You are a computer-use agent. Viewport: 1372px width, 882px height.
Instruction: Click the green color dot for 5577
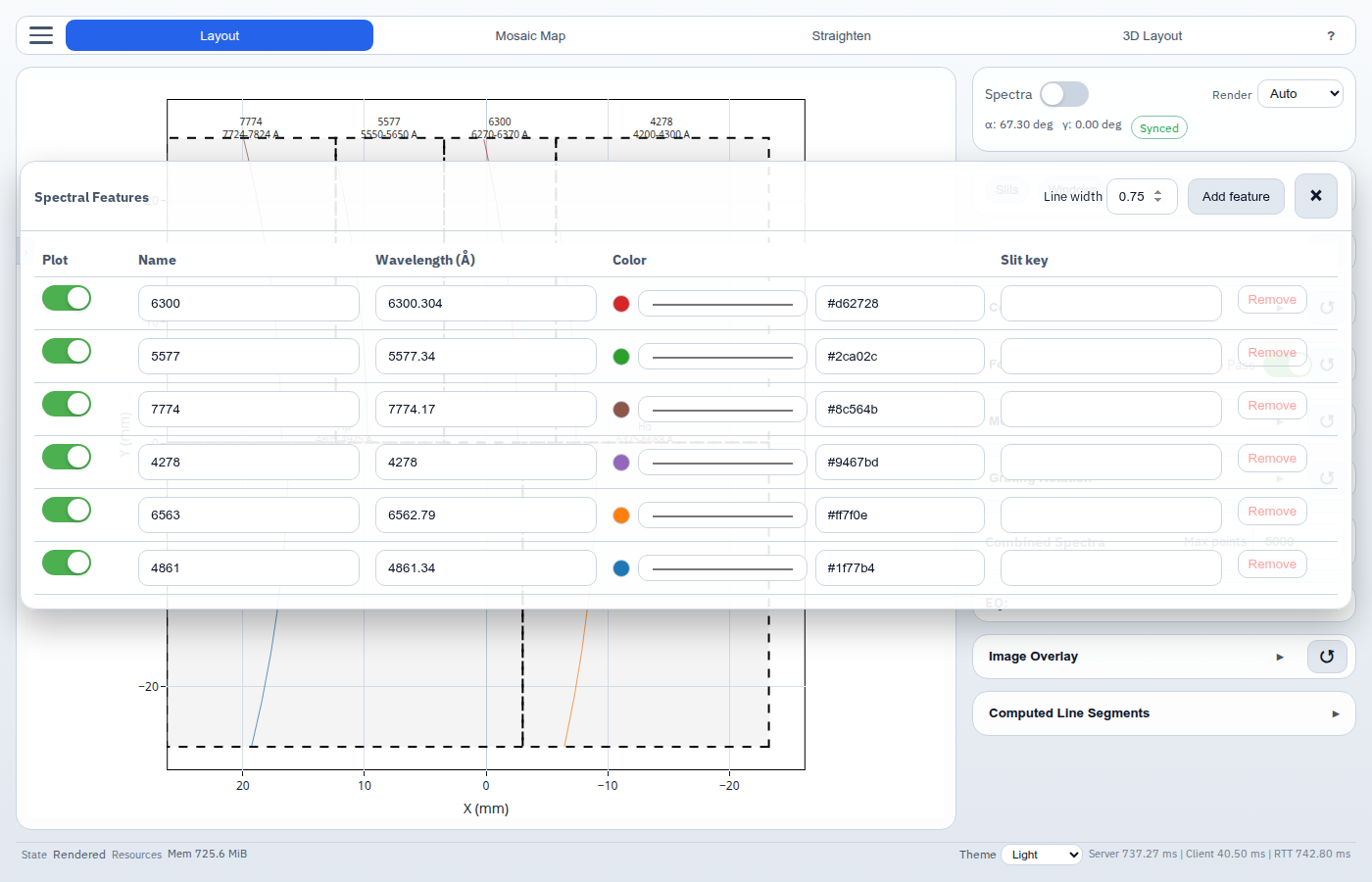(x=621, y=357)
